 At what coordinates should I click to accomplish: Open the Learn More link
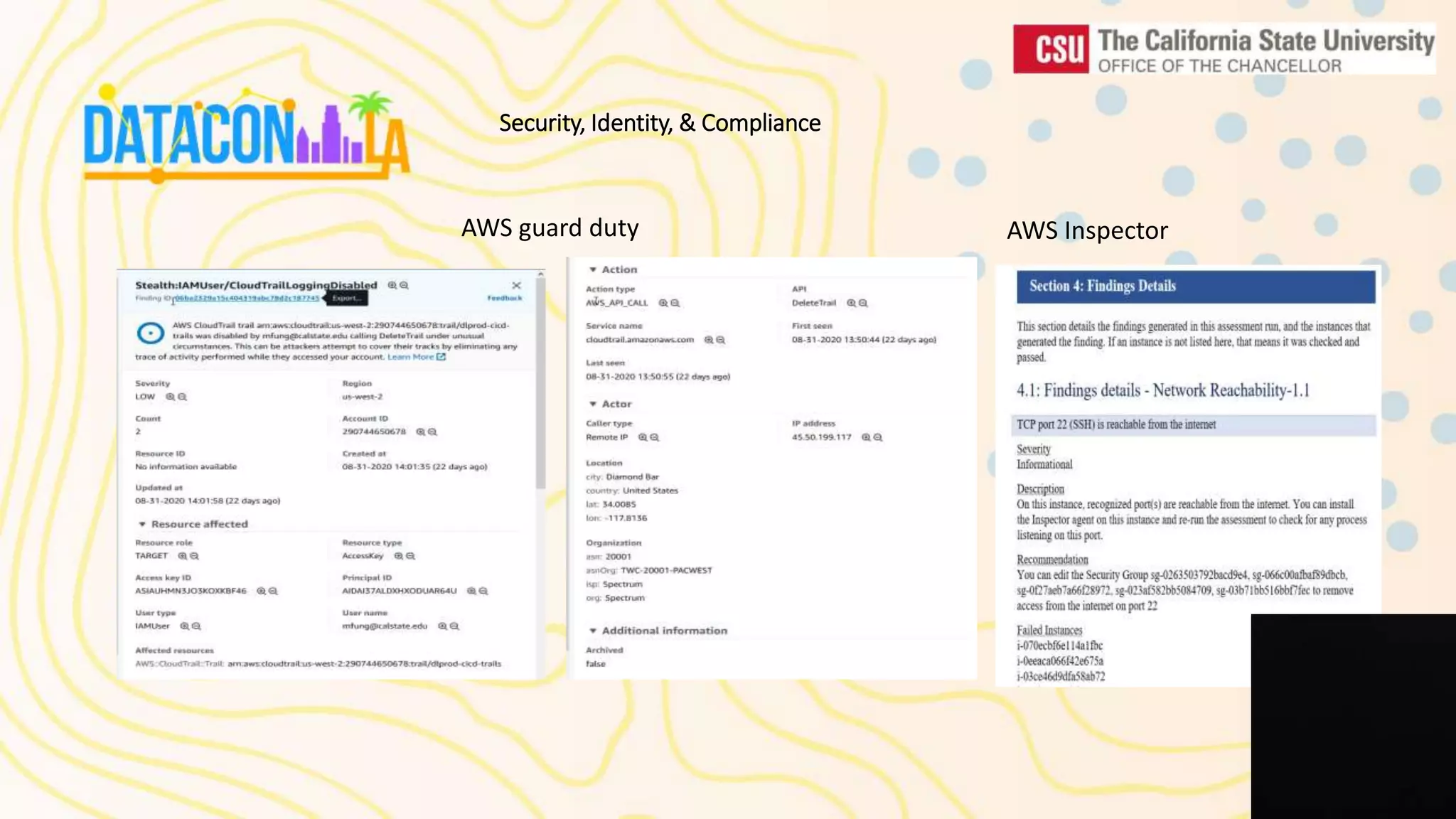point(417,357)
